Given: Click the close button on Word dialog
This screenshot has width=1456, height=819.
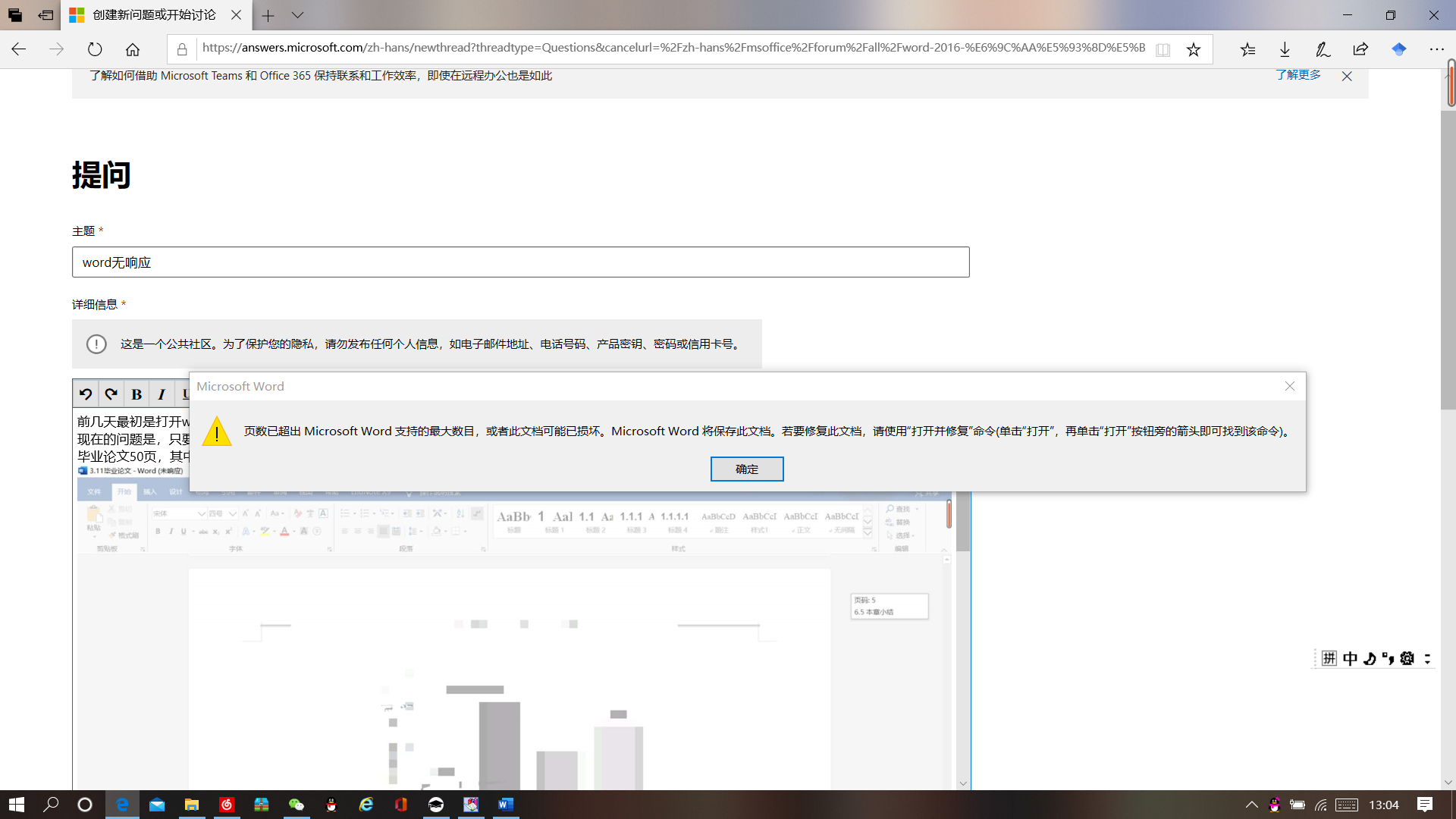Looking at the screenshot, I should coord(1290,386).
